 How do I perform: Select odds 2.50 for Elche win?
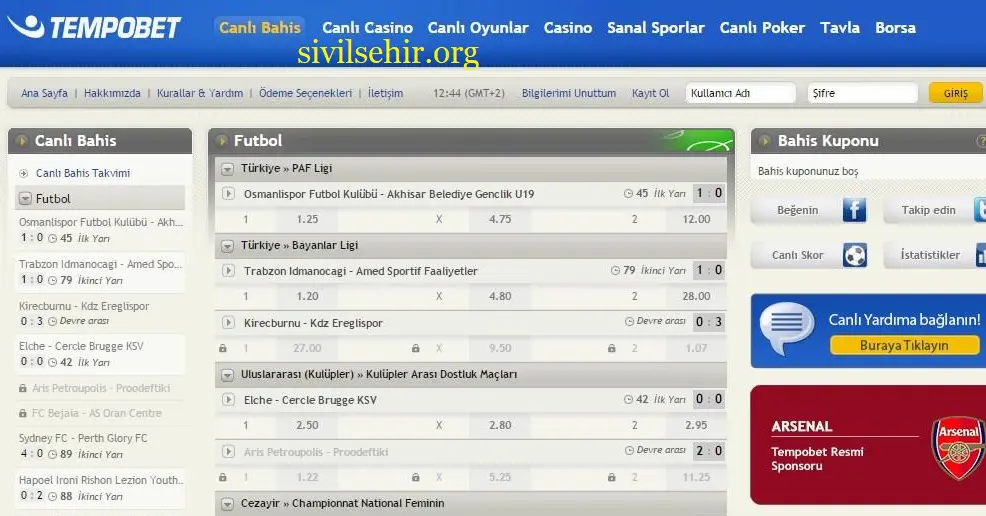pyautogui.click(x=307, y=425)
